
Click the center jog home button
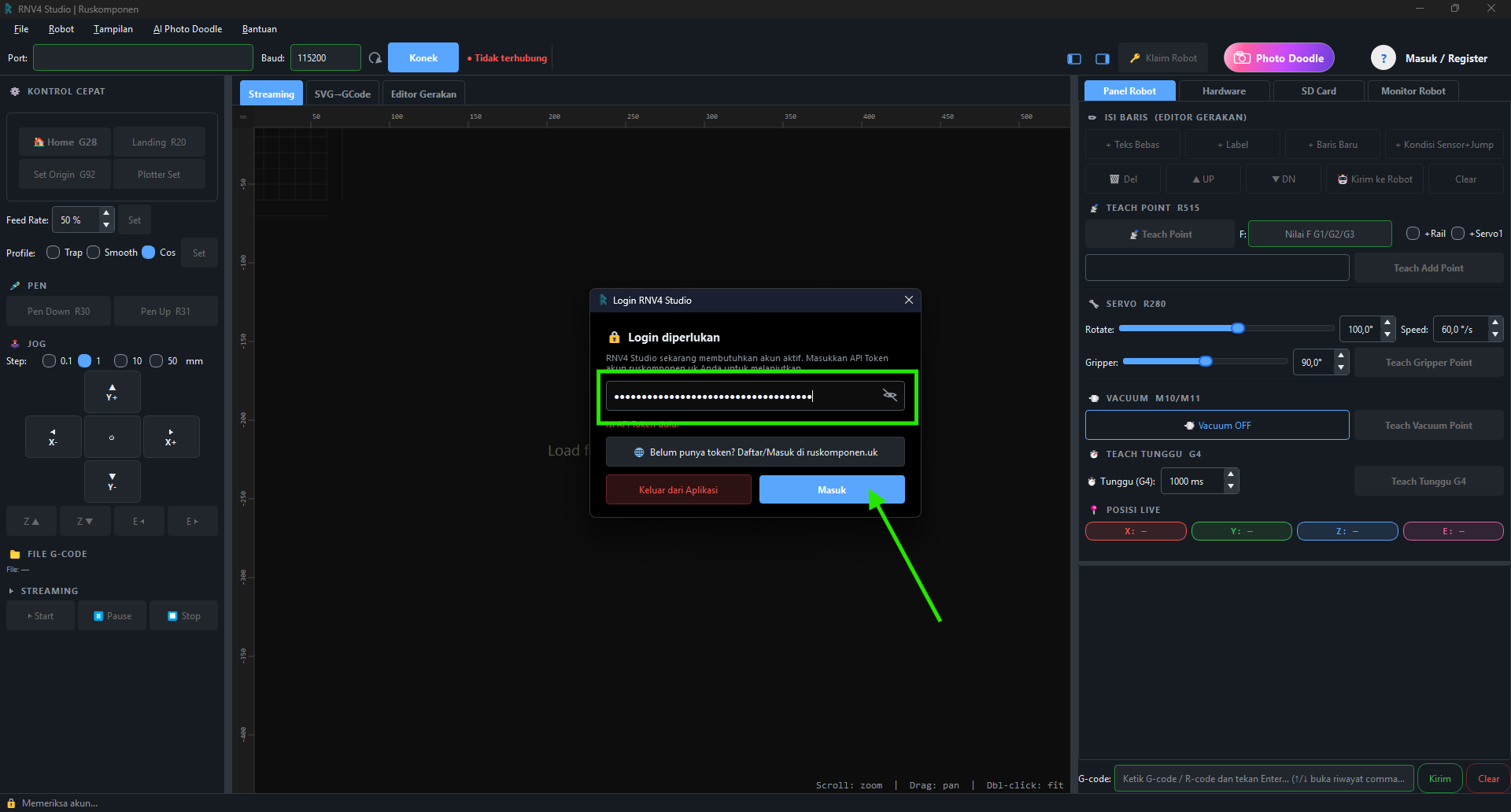pyautogui.click(x=113, y=437)
